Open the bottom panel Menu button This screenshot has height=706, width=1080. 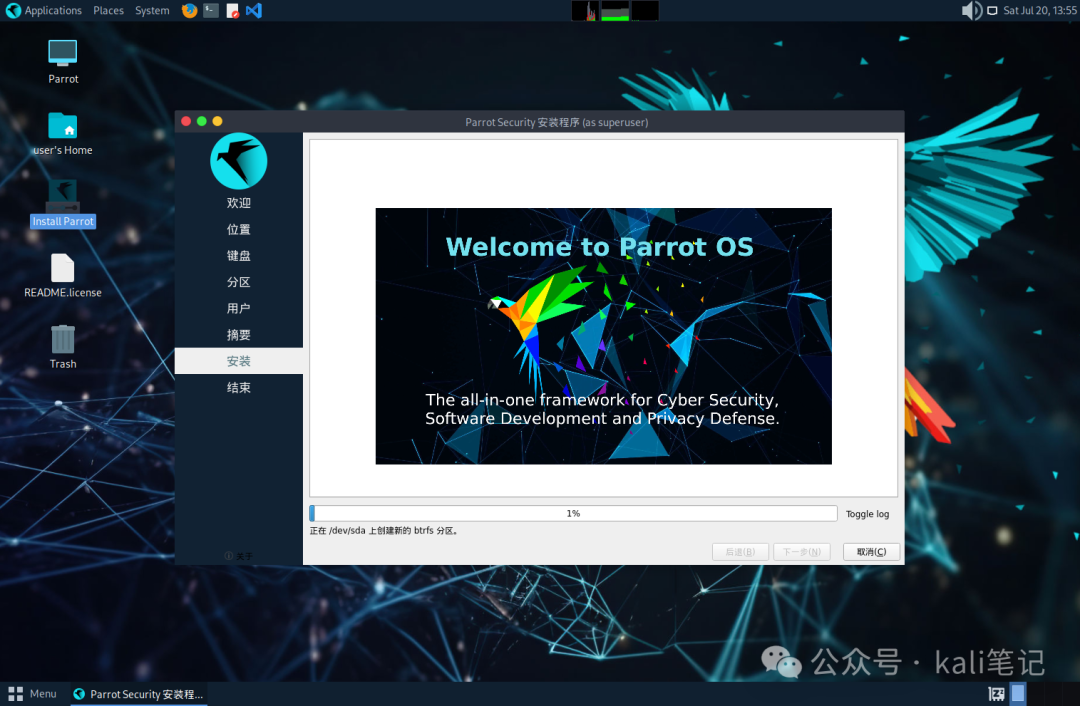(32, 694)
